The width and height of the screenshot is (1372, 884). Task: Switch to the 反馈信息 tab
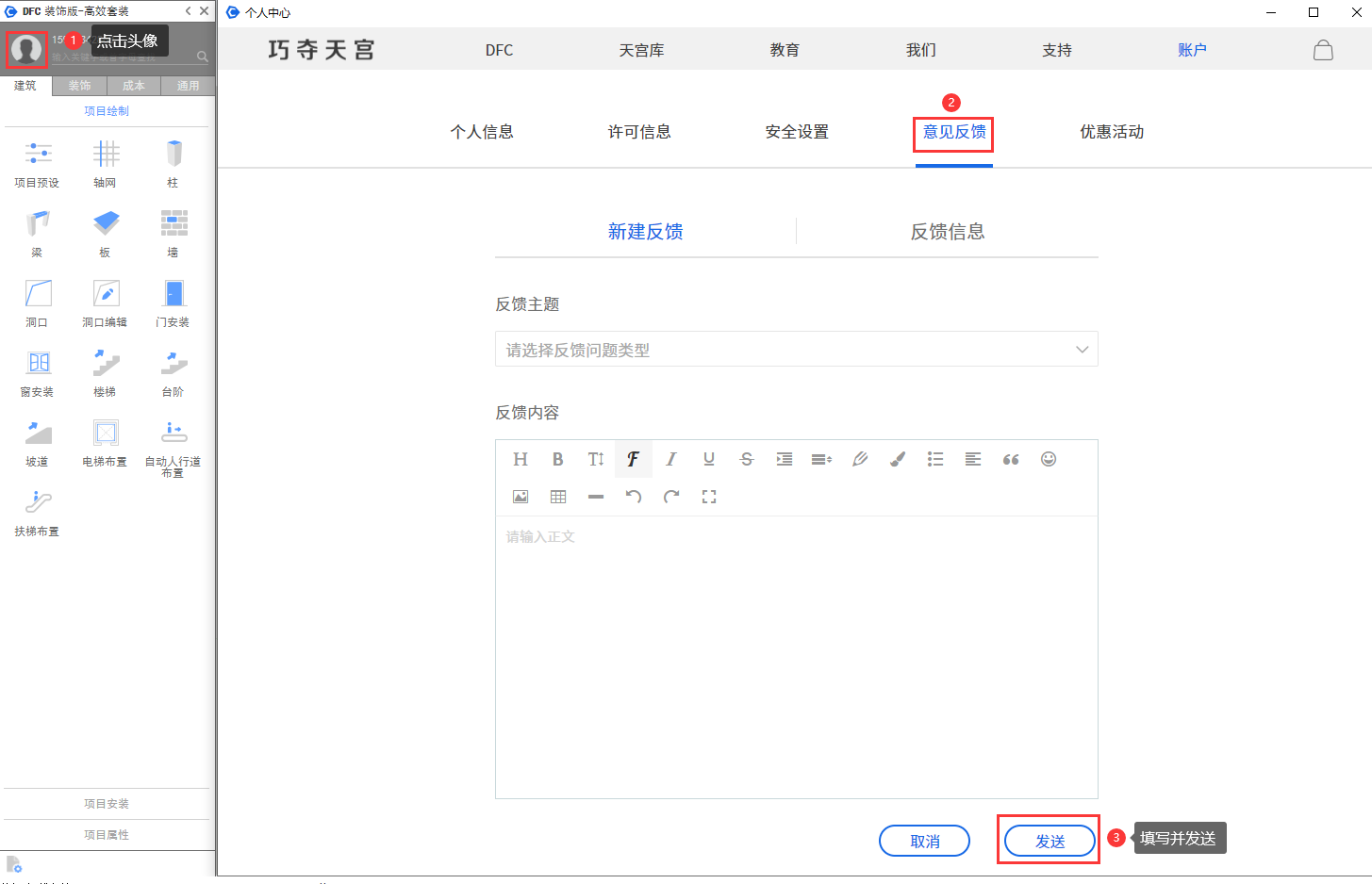[947, 232]
